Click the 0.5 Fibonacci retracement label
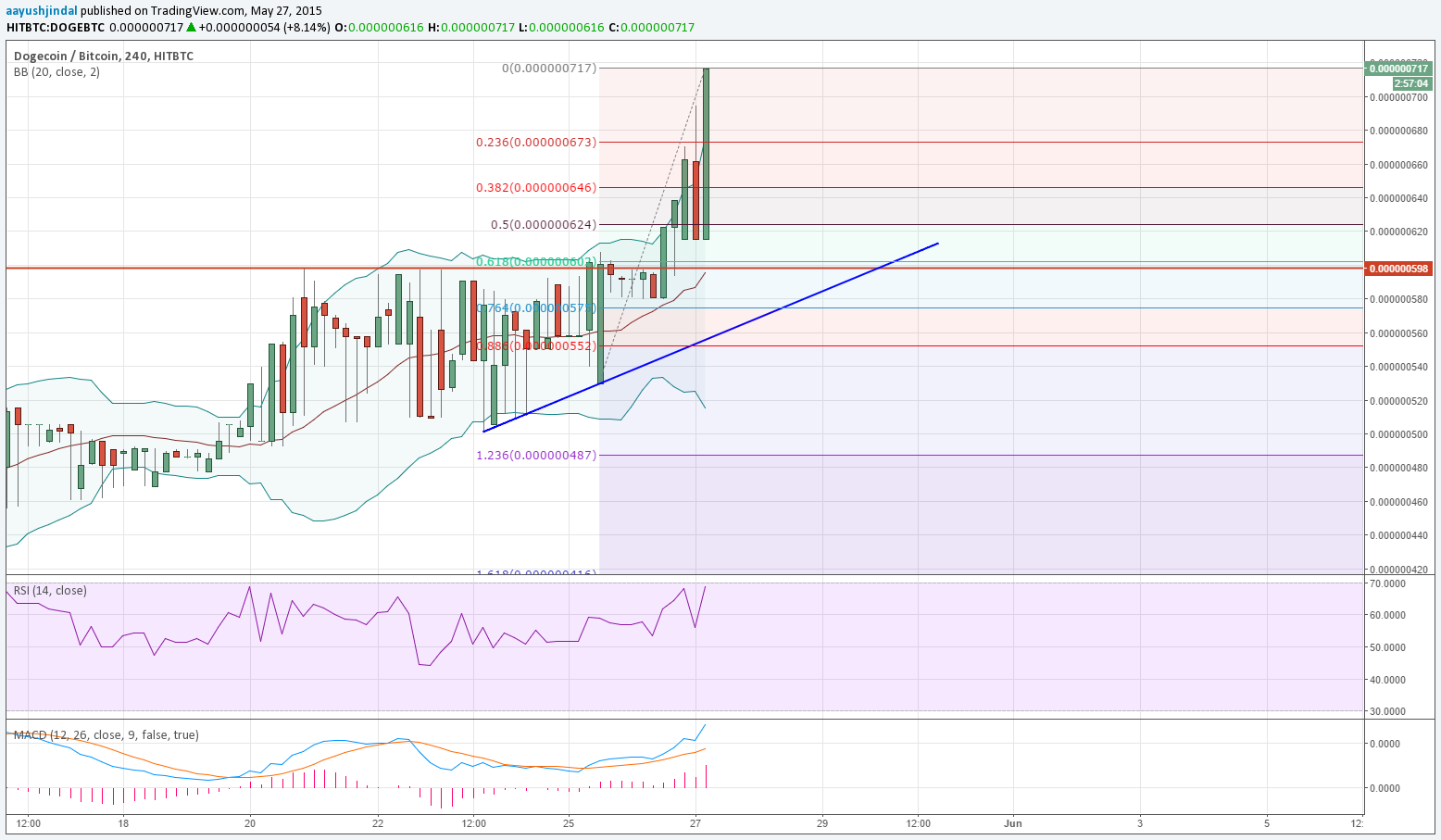Screen dimensions: 1441x840 click(543, 225)
